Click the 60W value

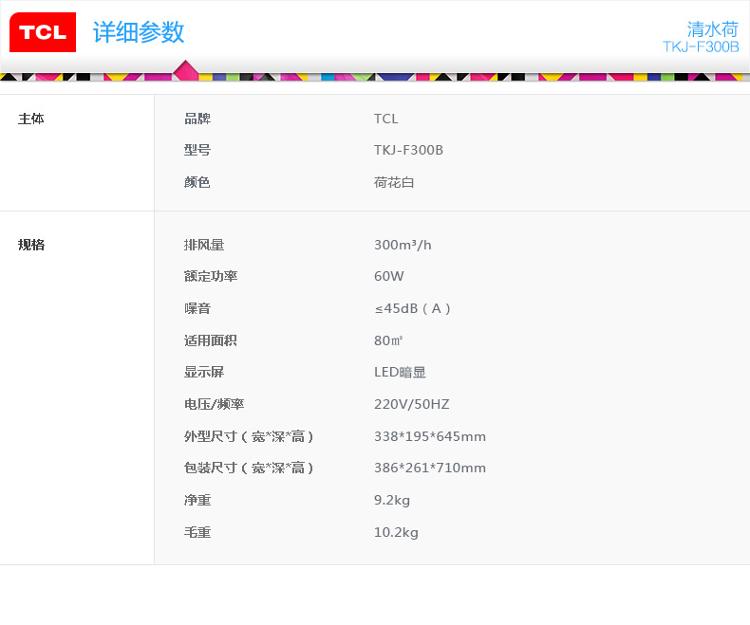[x=389, y=276]
